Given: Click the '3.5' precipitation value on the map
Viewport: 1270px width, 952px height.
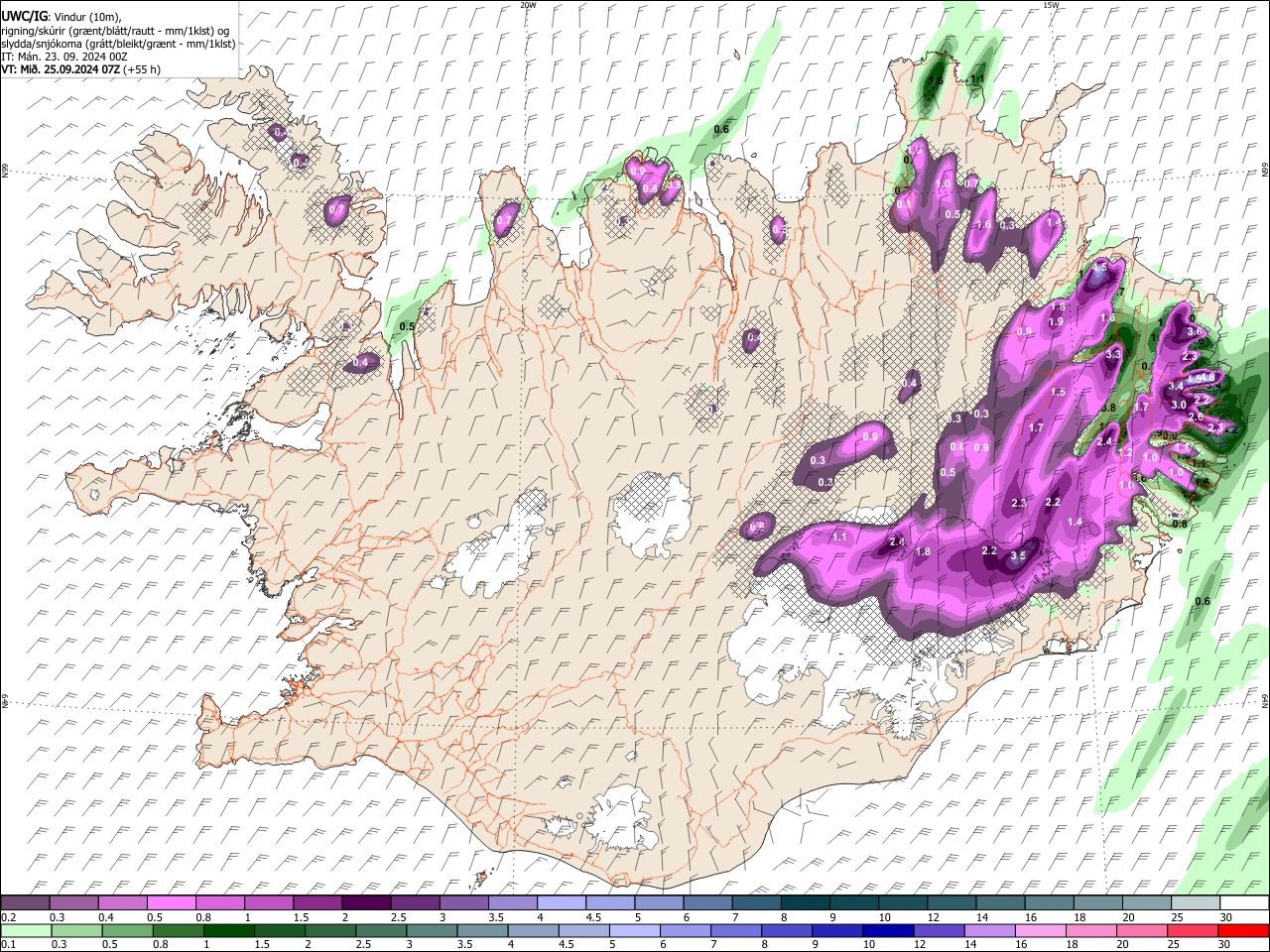Looking at the screenshot, I should [x=1017, y=557].
